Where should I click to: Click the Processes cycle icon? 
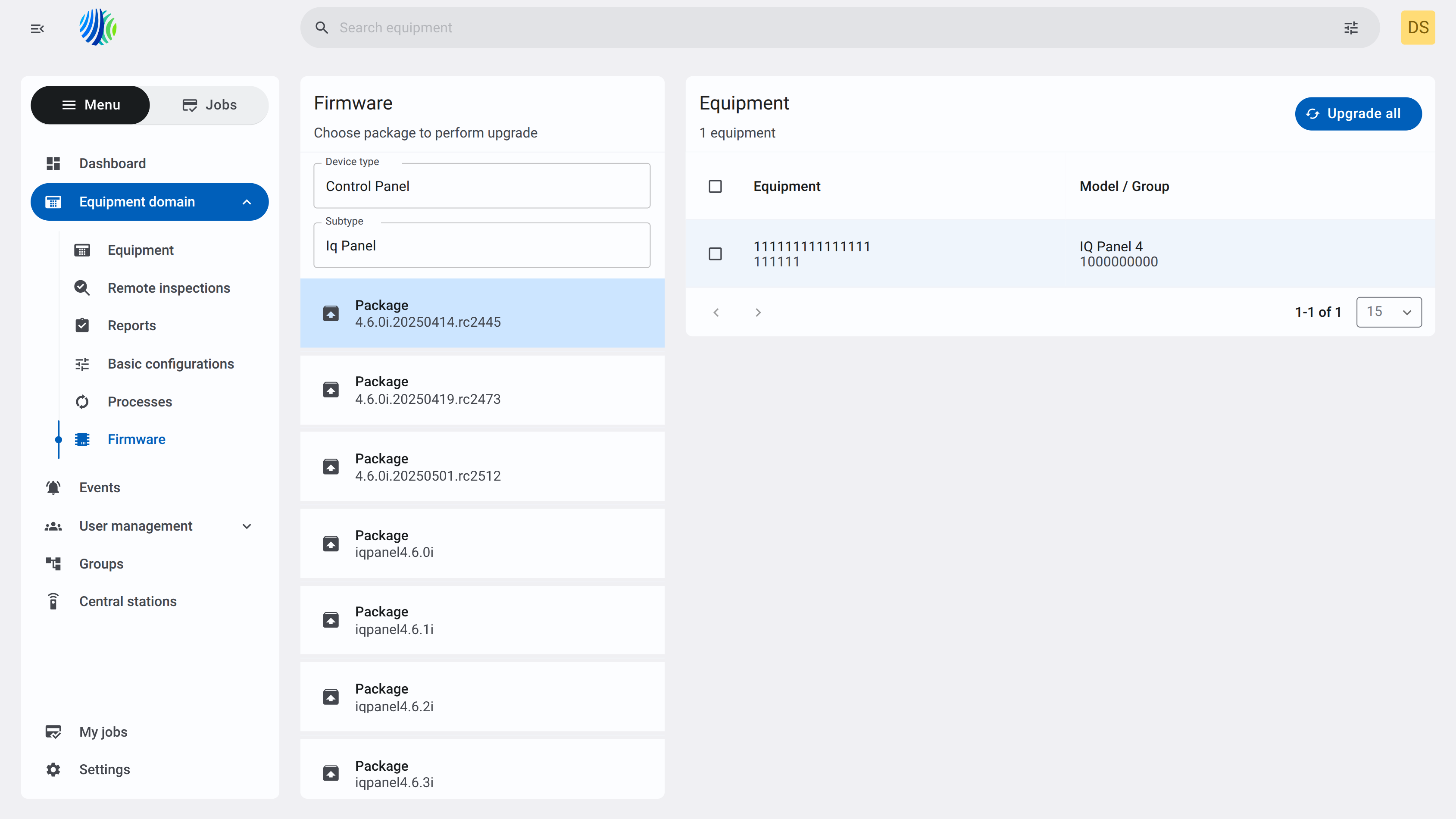[x=82, y=402]
